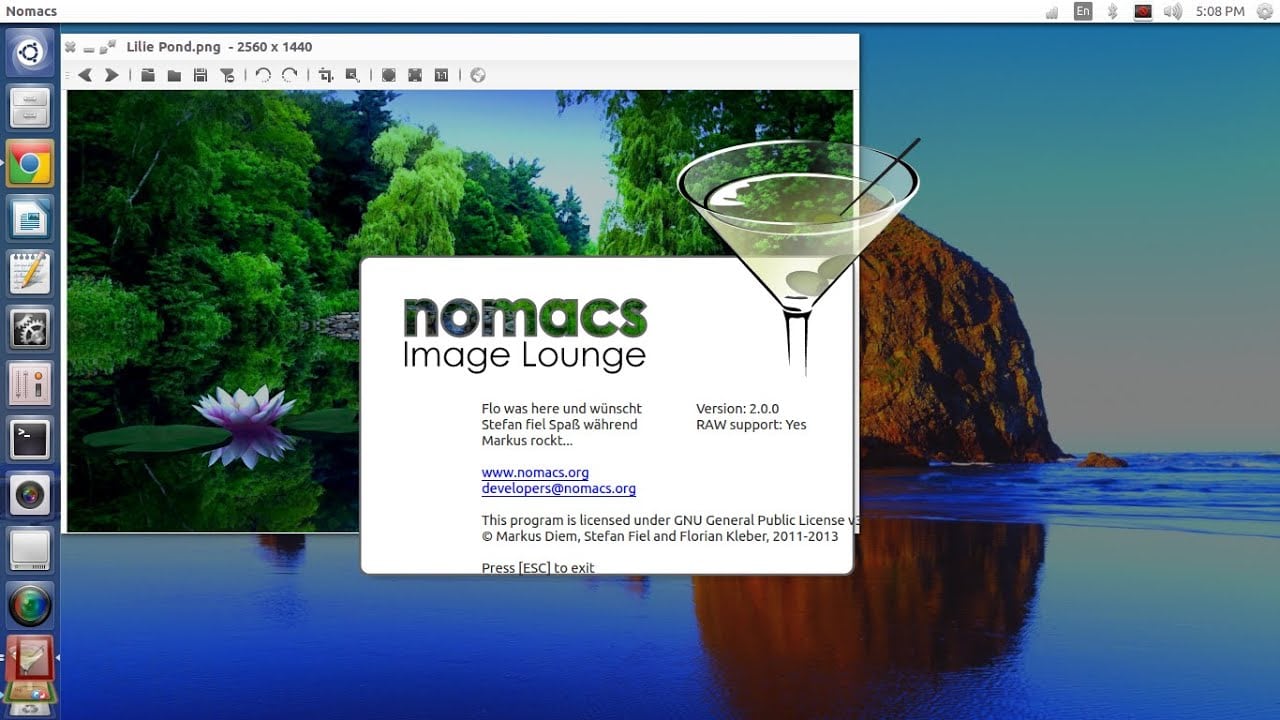
Task: Open the mixer sliders dock icon
Action: point(30,384)
